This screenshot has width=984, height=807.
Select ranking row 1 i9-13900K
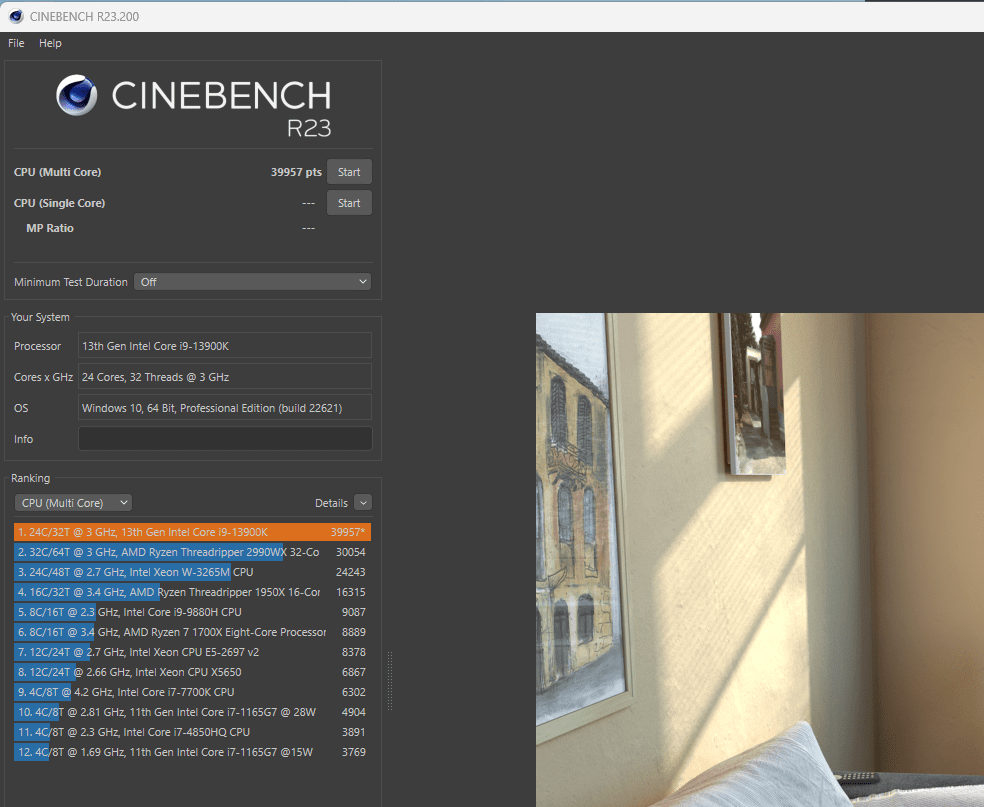[x=192, y=532]
